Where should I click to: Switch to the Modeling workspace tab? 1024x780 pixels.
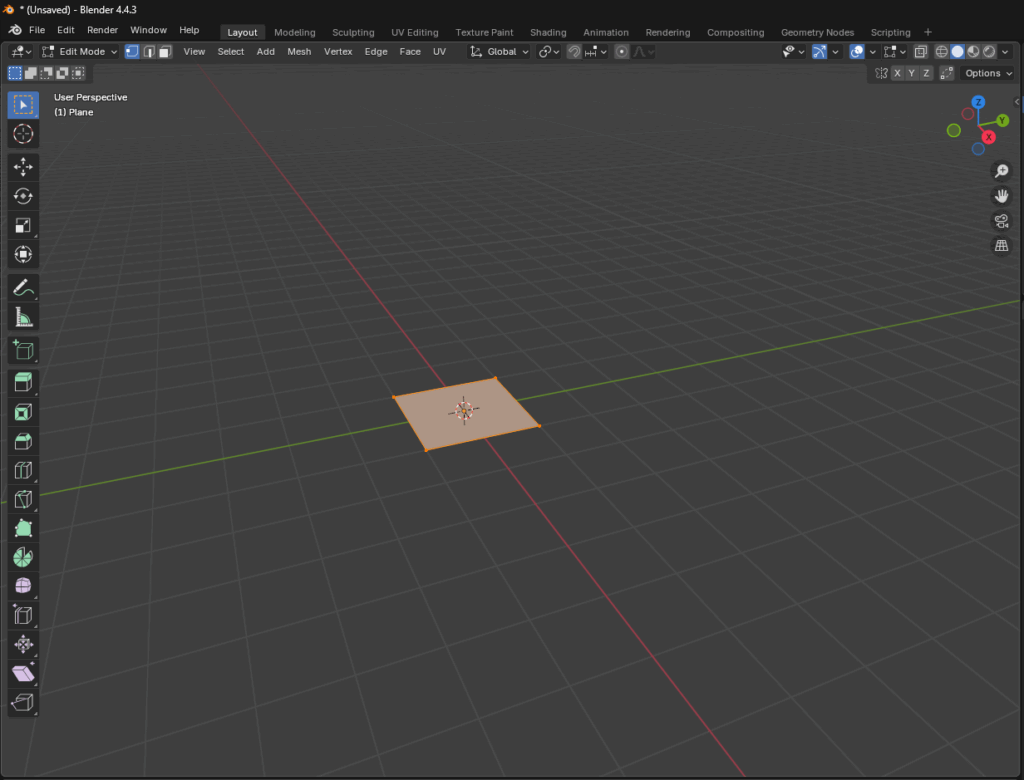coord(295,32)
